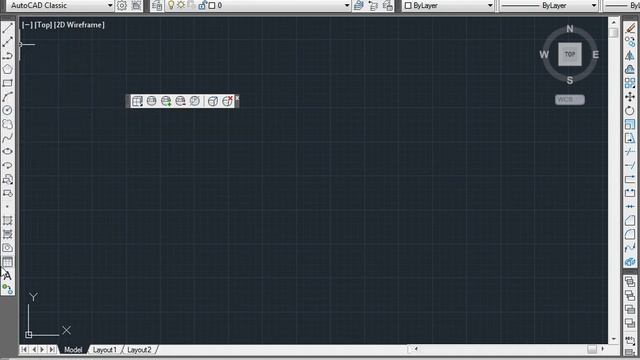
Task: Select the Gradient tool
Action: [7, 234]
